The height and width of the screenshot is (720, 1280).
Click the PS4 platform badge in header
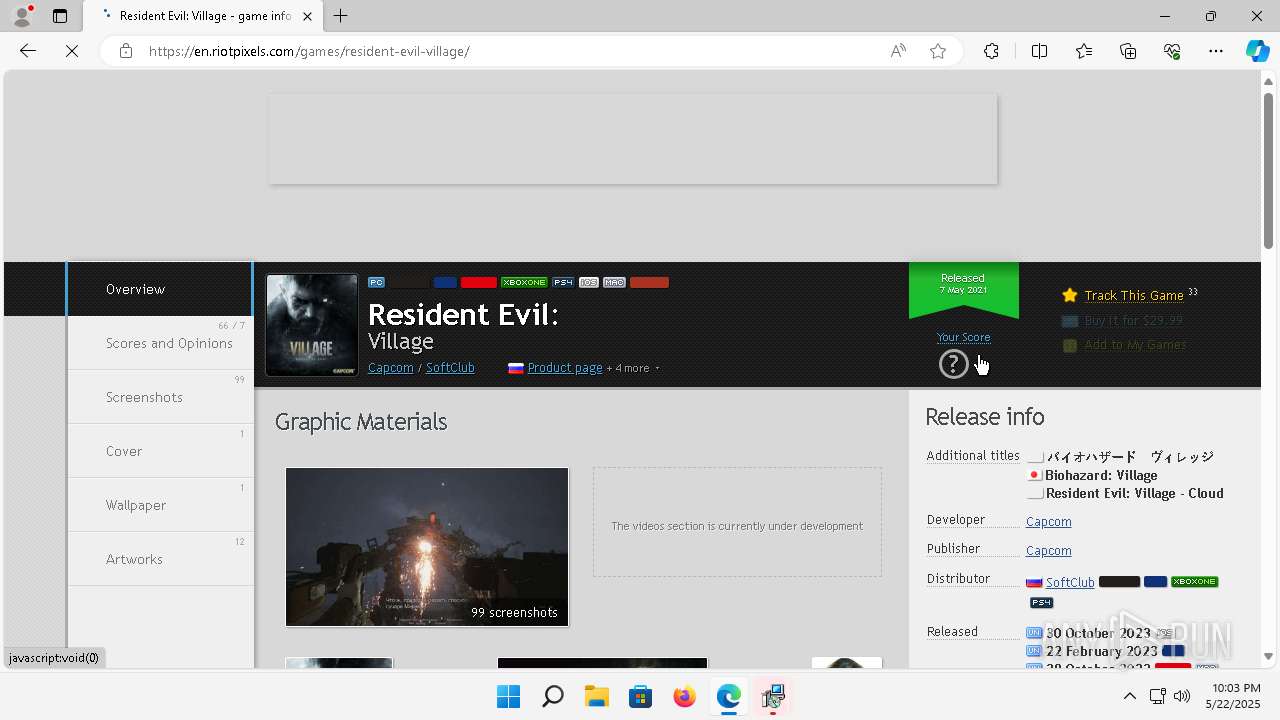point(563,282)
